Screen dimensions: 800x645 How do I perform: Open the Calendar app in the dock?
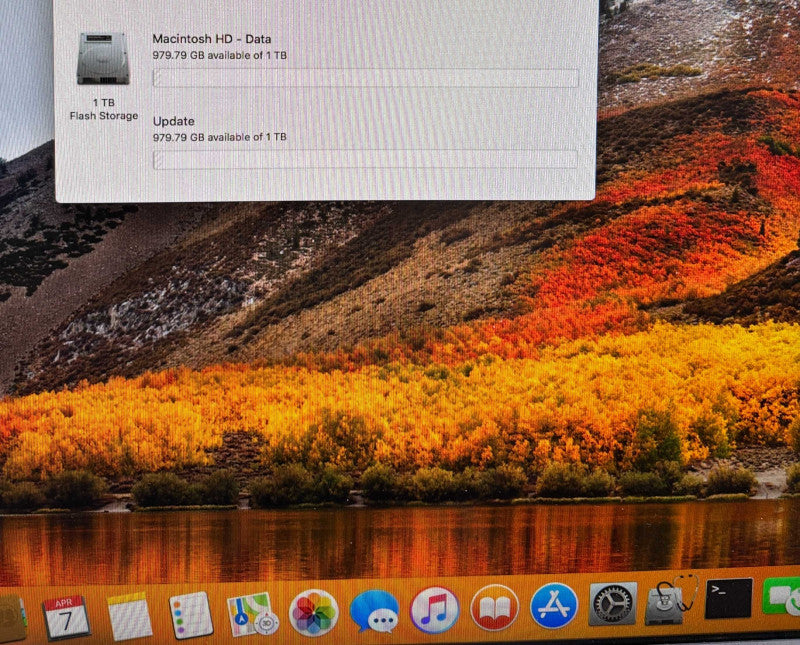(x=66, y=617)
